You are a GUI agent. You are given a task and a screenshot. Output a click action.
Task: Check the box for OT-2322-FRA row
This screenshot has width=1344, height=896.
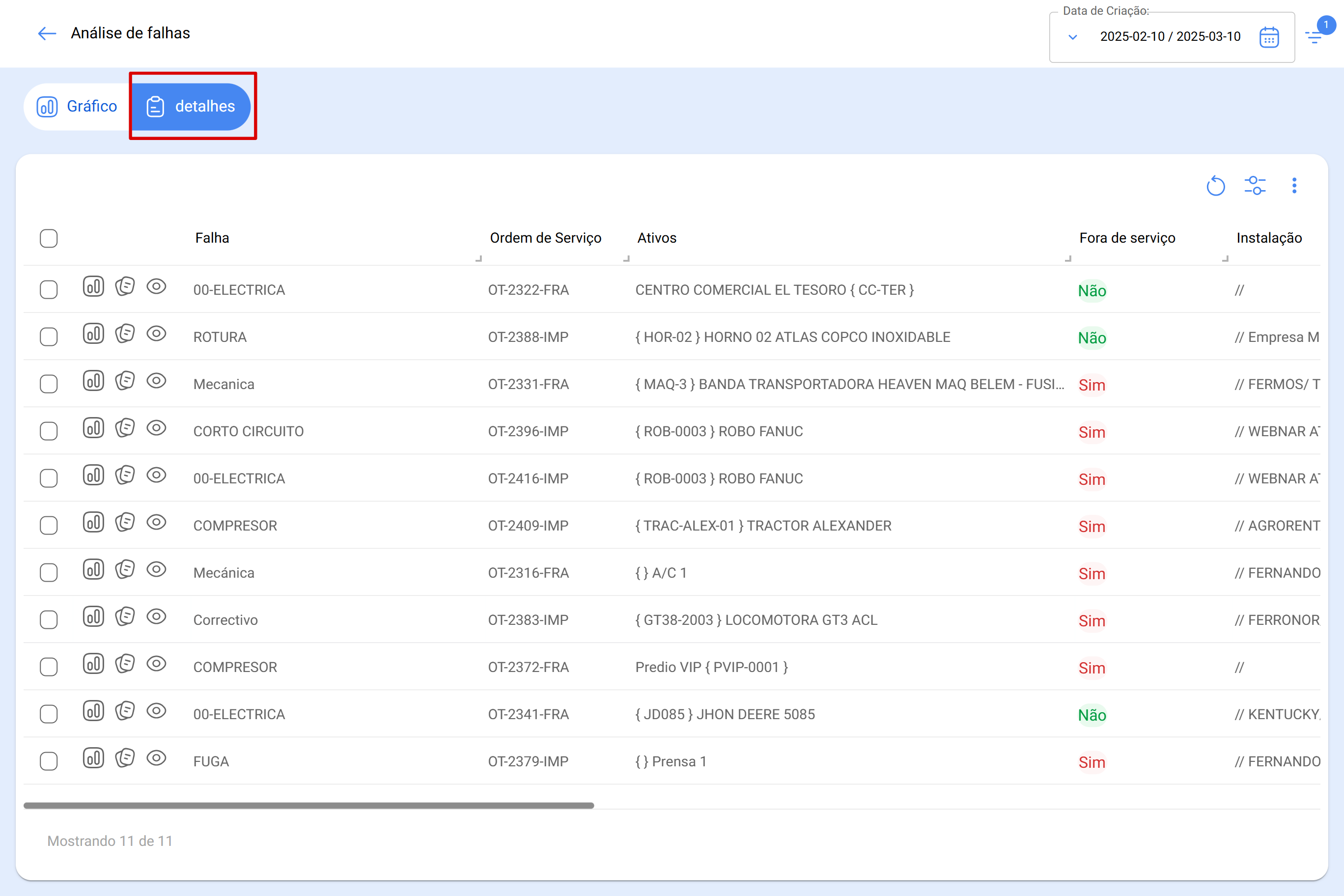(x=49, y=290)
